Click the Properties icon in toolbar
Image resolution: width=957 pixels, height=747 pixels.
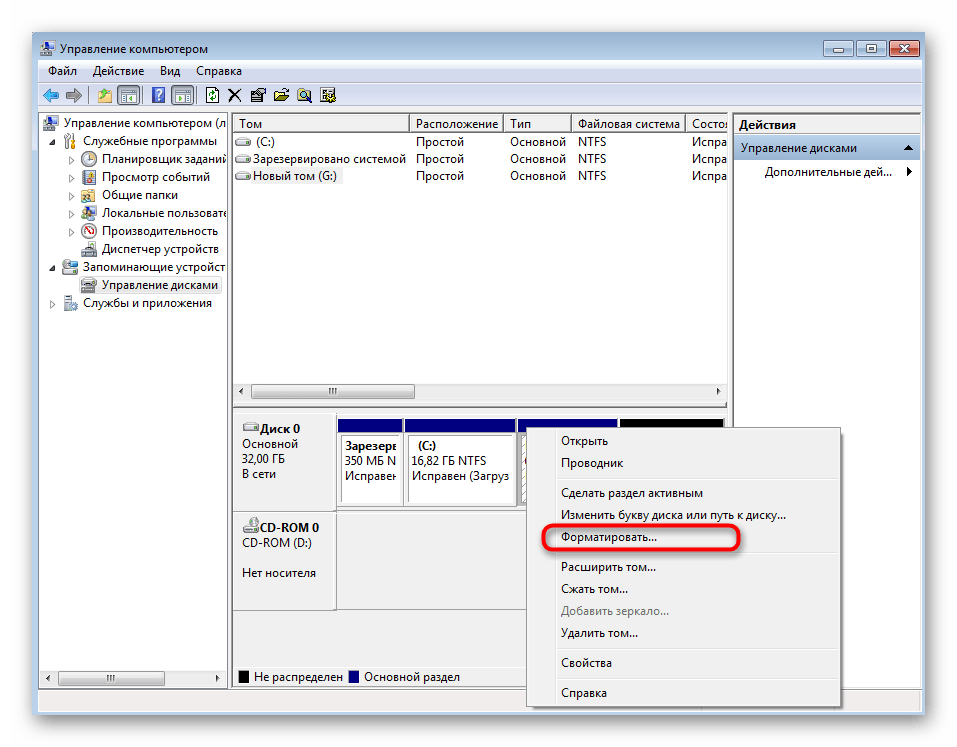[x=258, y=95]
